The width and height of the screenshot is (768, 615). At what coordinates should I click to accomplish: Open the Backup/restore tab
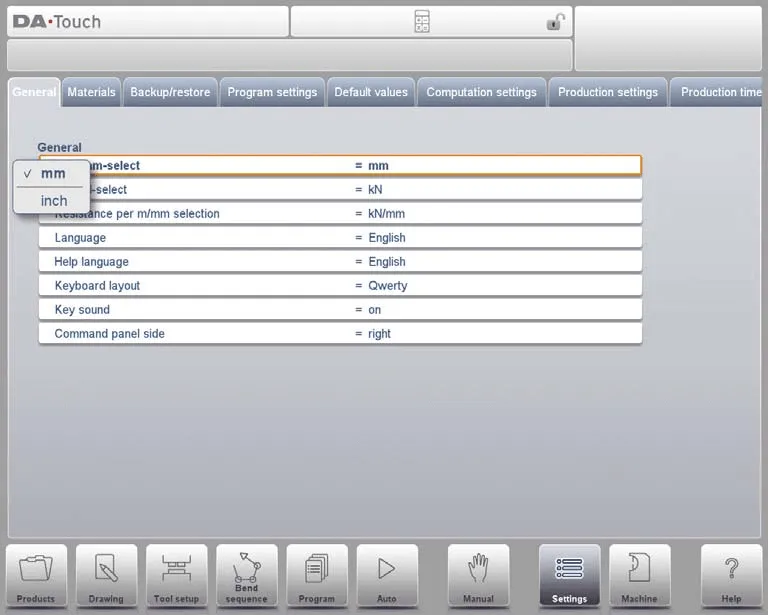tap(170, 92)
